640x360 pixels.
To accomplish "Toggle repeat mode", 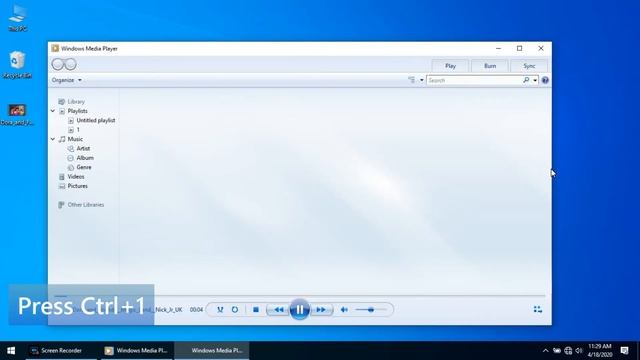I will point(235,310).
